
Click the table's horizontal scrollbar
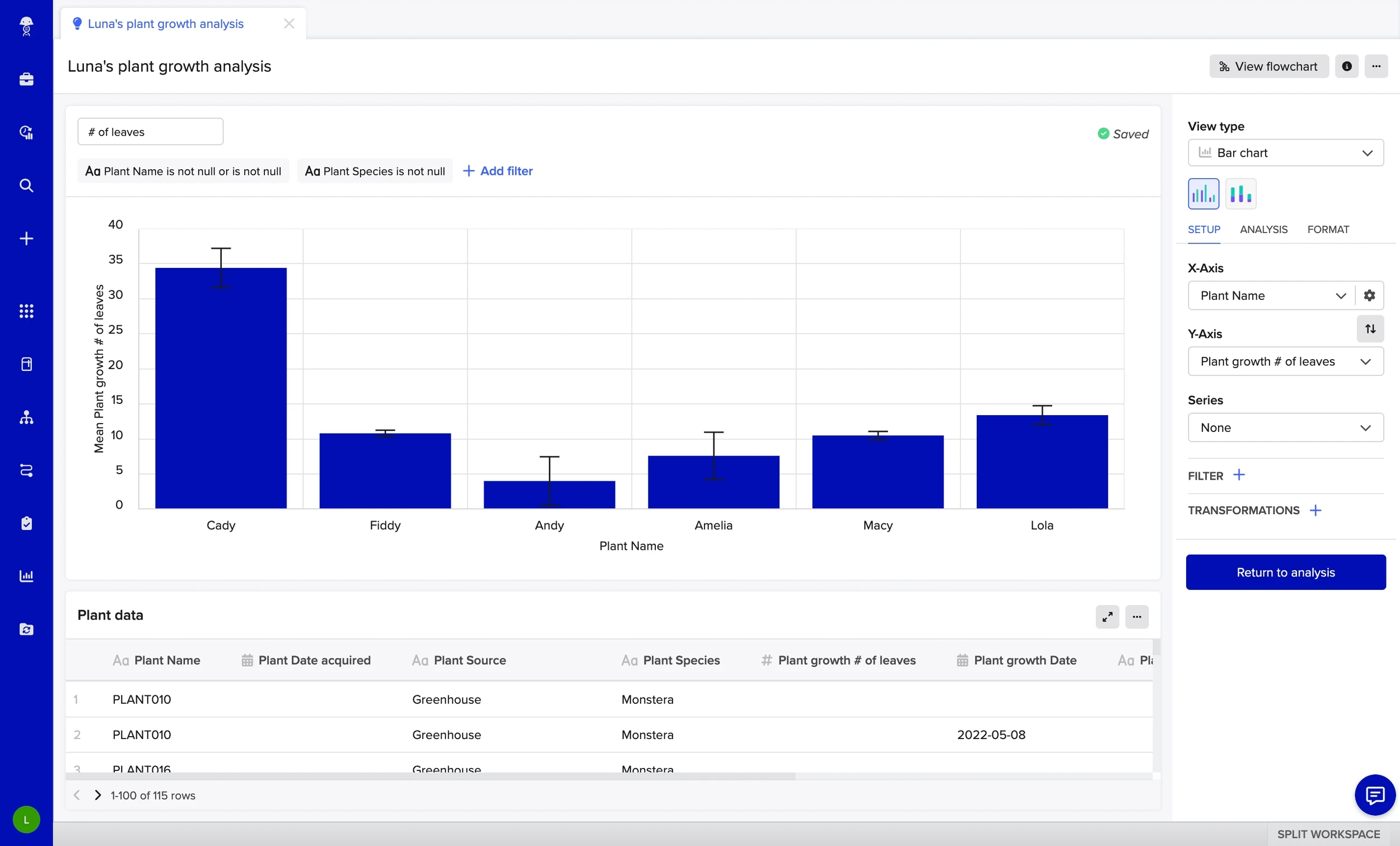pyautogui.click(x=430, y=776)
